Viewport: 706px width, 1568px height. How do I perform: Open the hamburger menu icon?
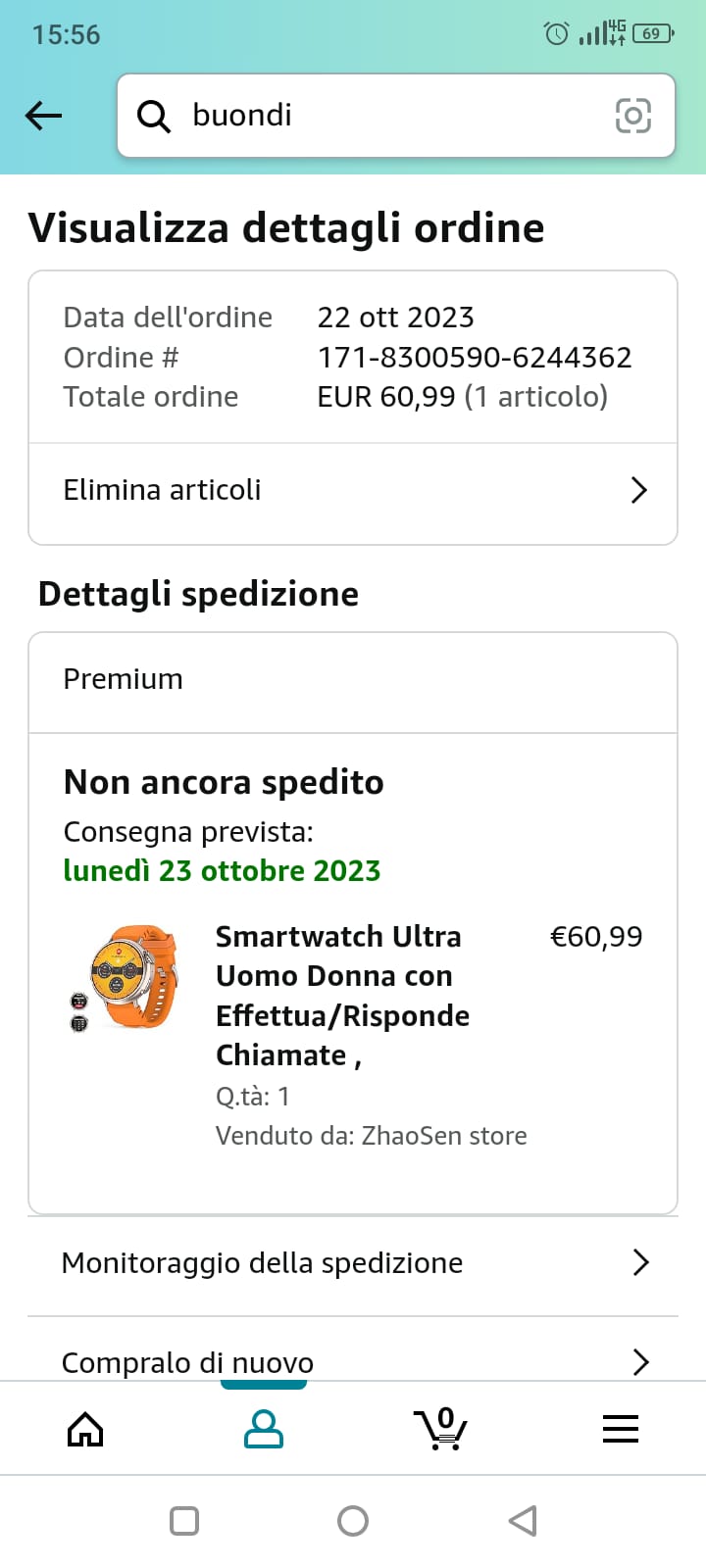pyautogui.click(x=620, y=1429)
